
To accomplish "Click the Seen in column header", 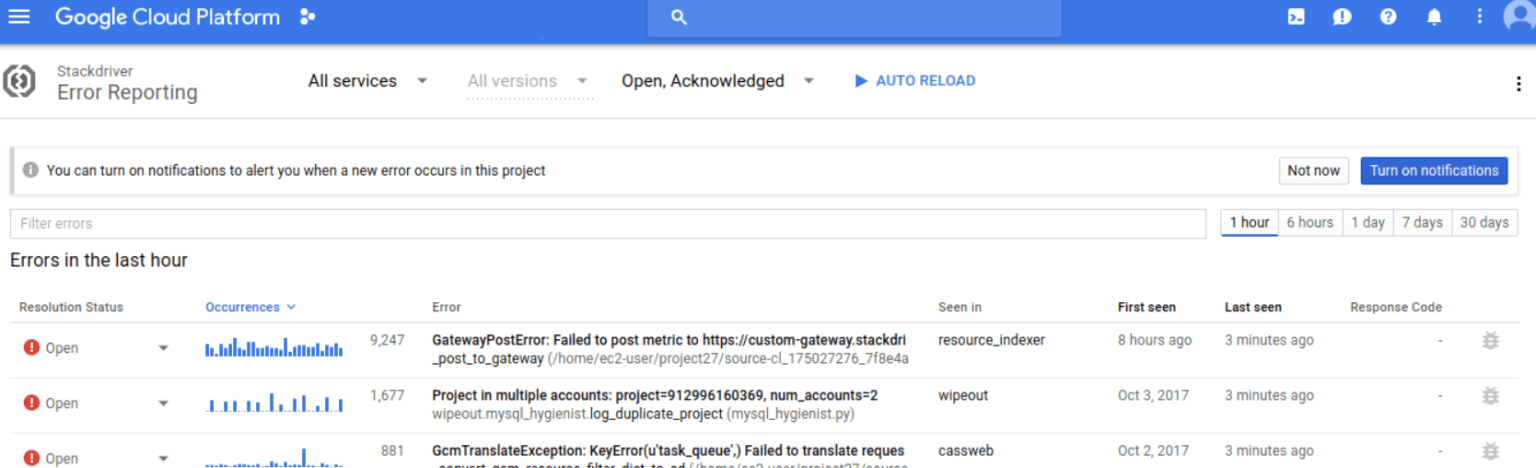I will pyautogui.click(x=960, y=307).
